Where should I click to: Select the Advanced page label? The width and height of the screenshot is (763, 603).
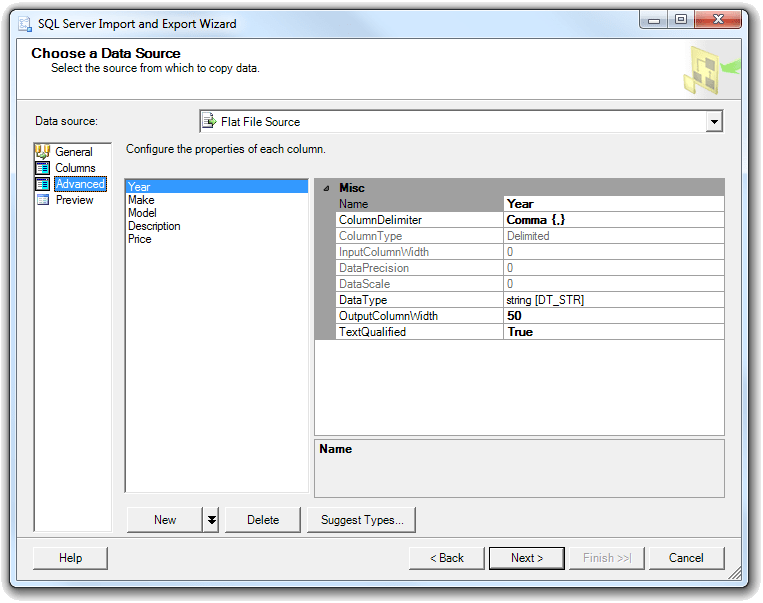coord(80,184)
